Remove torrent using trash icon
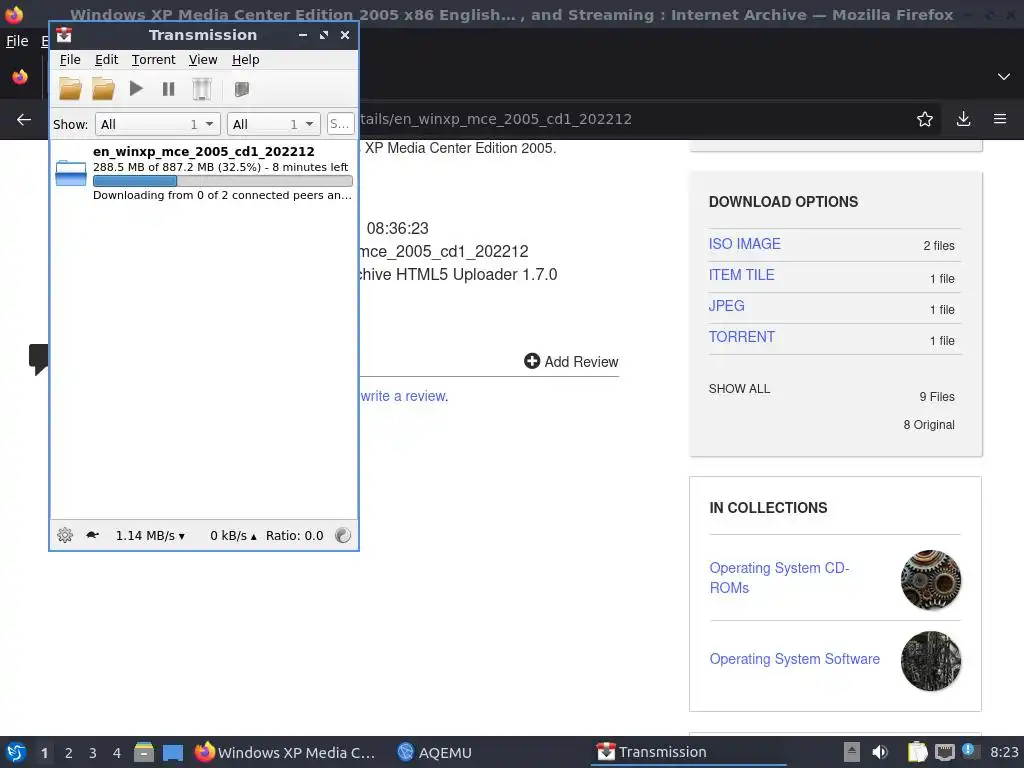Viewport: 1024px width, 768px height. click(x=202, y=89)
